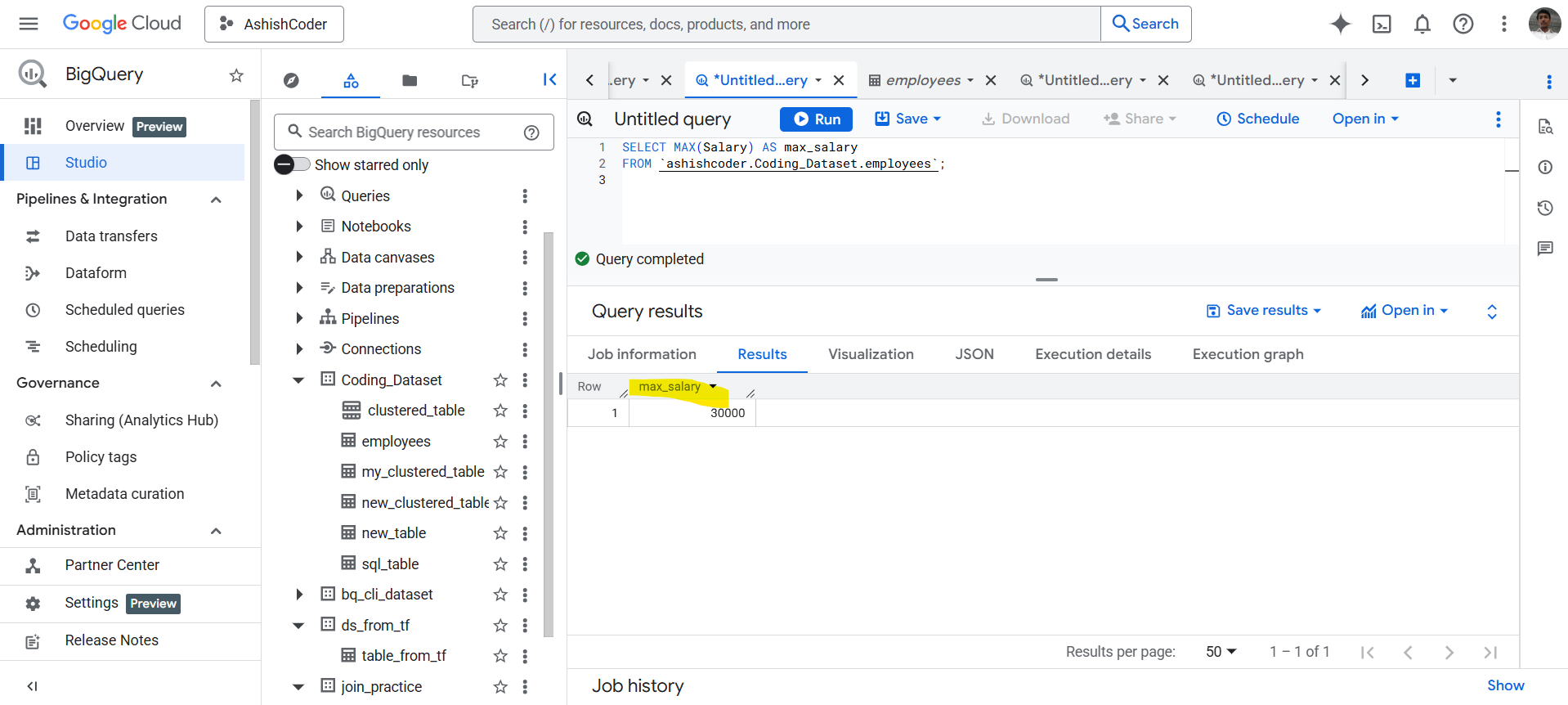1568x705 pixels.
Task: Expand the bq_cli_dataset tree node
Action: pos(299,595)
